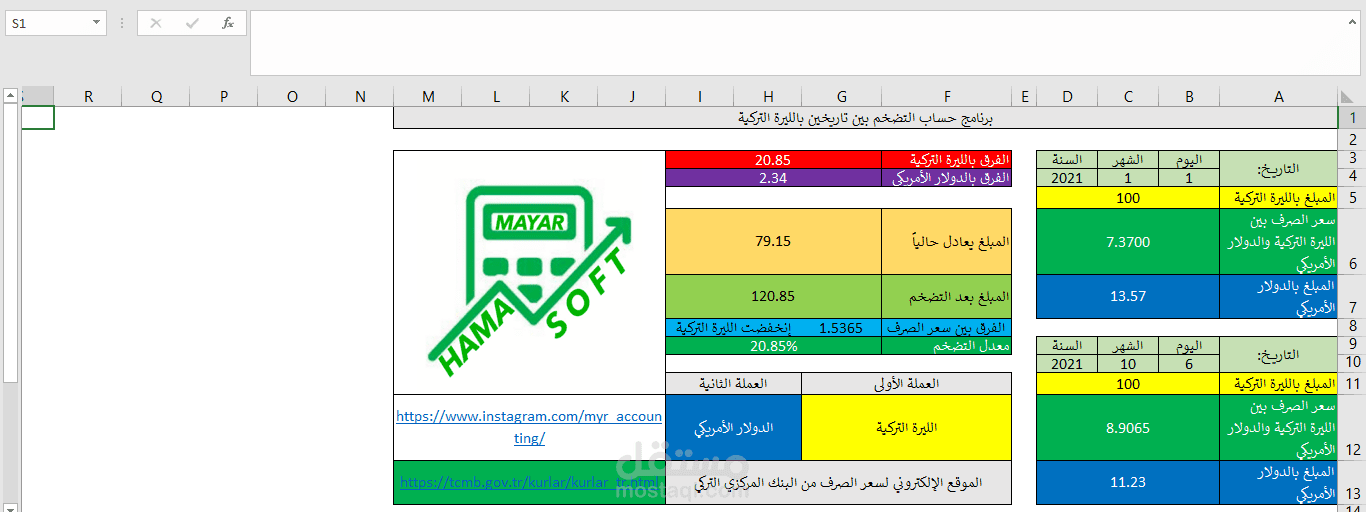Select row 1 header
Image resolution: width=1366 pixels, height=512 pixels.
tap(1351, 118)
